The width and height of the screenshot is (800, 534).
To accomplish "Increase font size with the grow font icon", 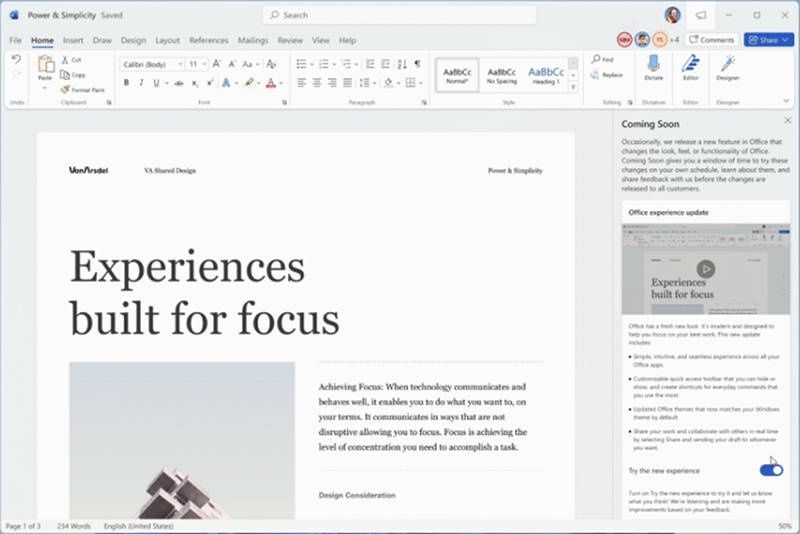I will [217, 64].
